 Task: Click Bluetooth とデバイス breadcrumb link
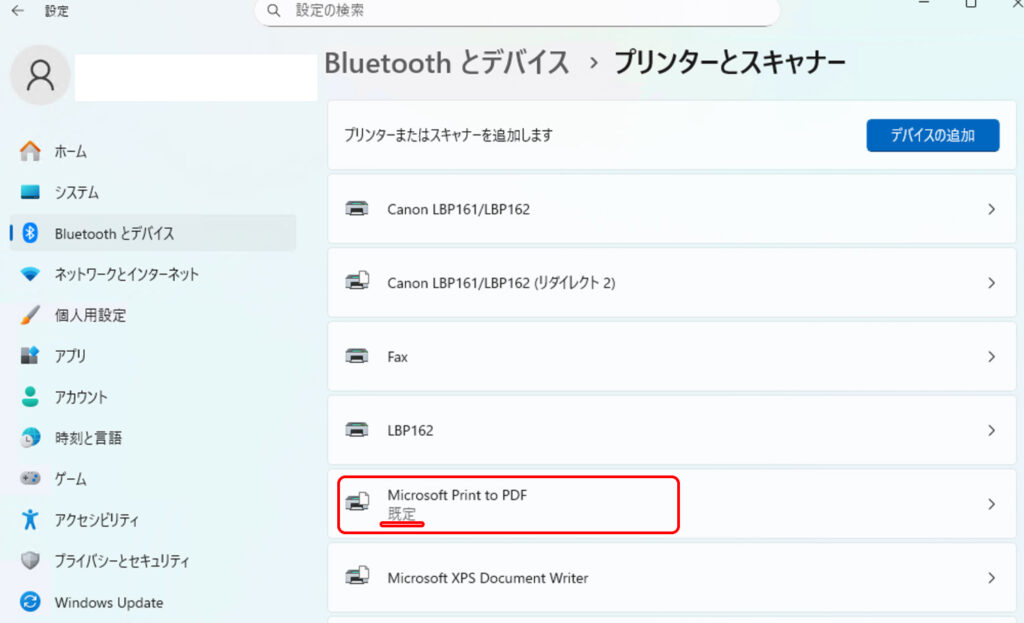(x=447, y=63)
